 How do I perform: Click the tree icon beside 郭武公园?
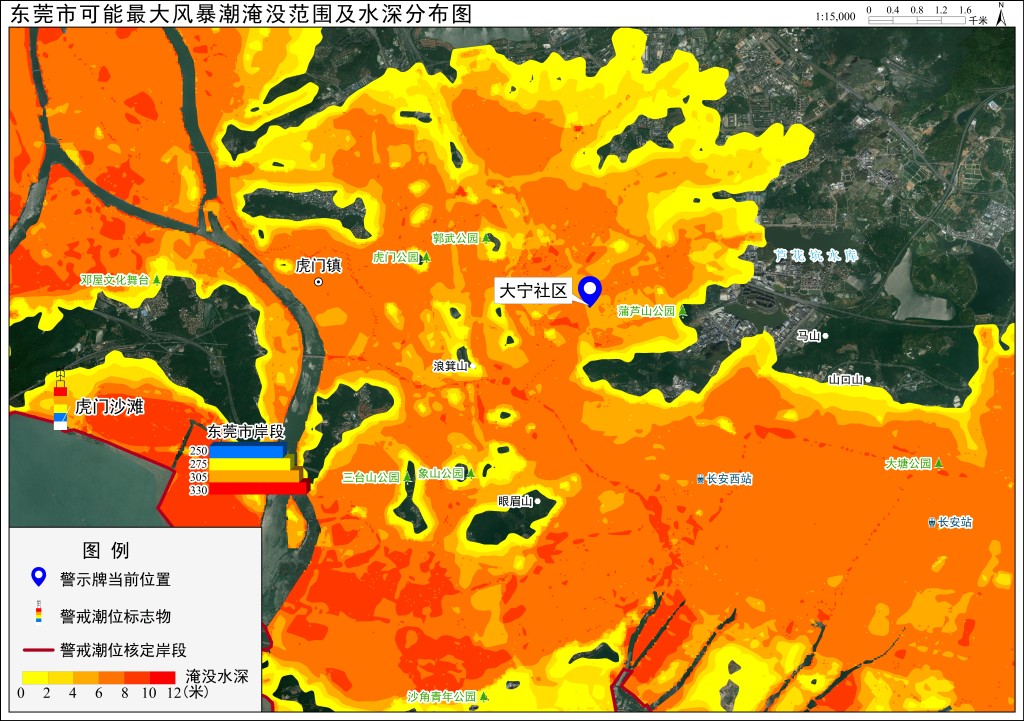click(x=486, y=238)
